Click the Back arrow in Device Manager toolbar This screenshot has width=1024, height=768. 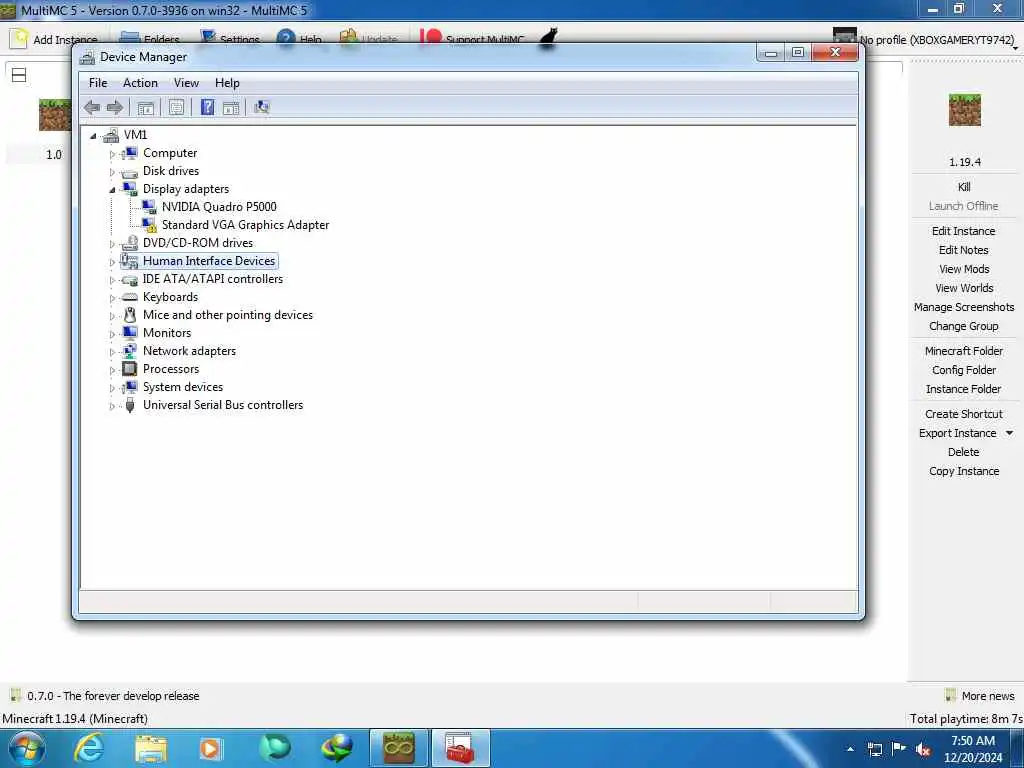click(x=92, y=108)
